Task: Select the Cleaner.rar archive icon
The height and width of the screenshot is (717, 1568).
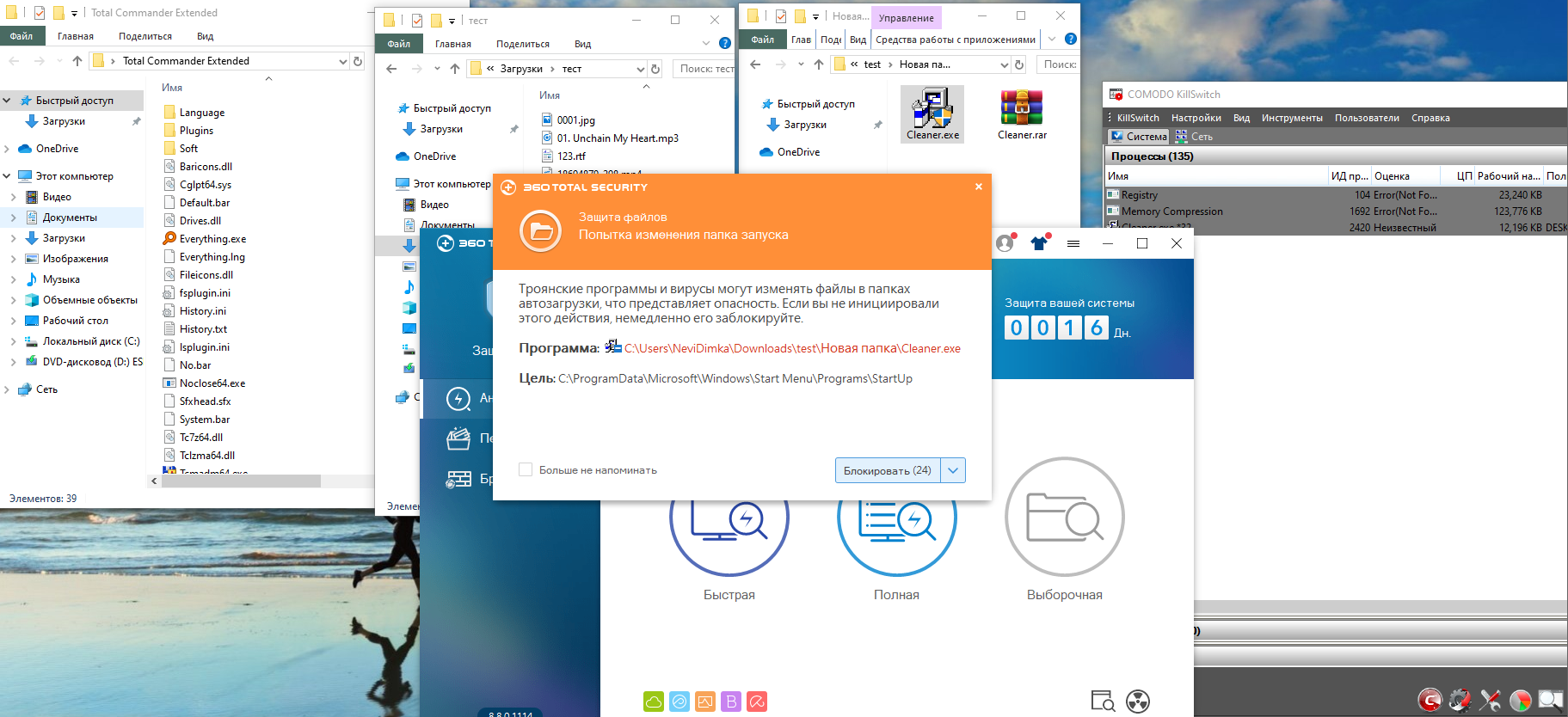Action: click(1022, 113)
